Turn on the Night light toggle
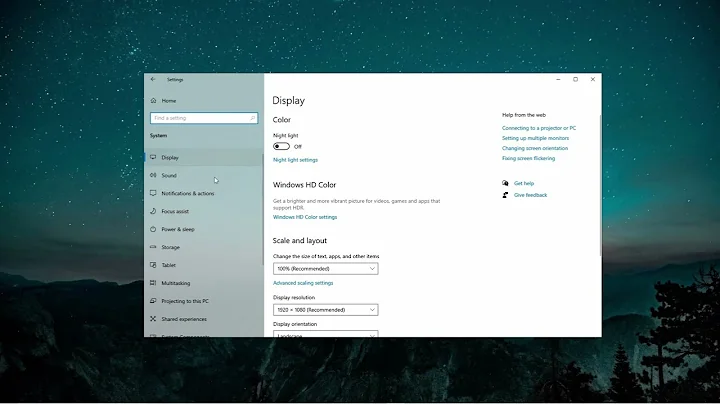The height and width of the screenshot is (404, 720). 281,146
